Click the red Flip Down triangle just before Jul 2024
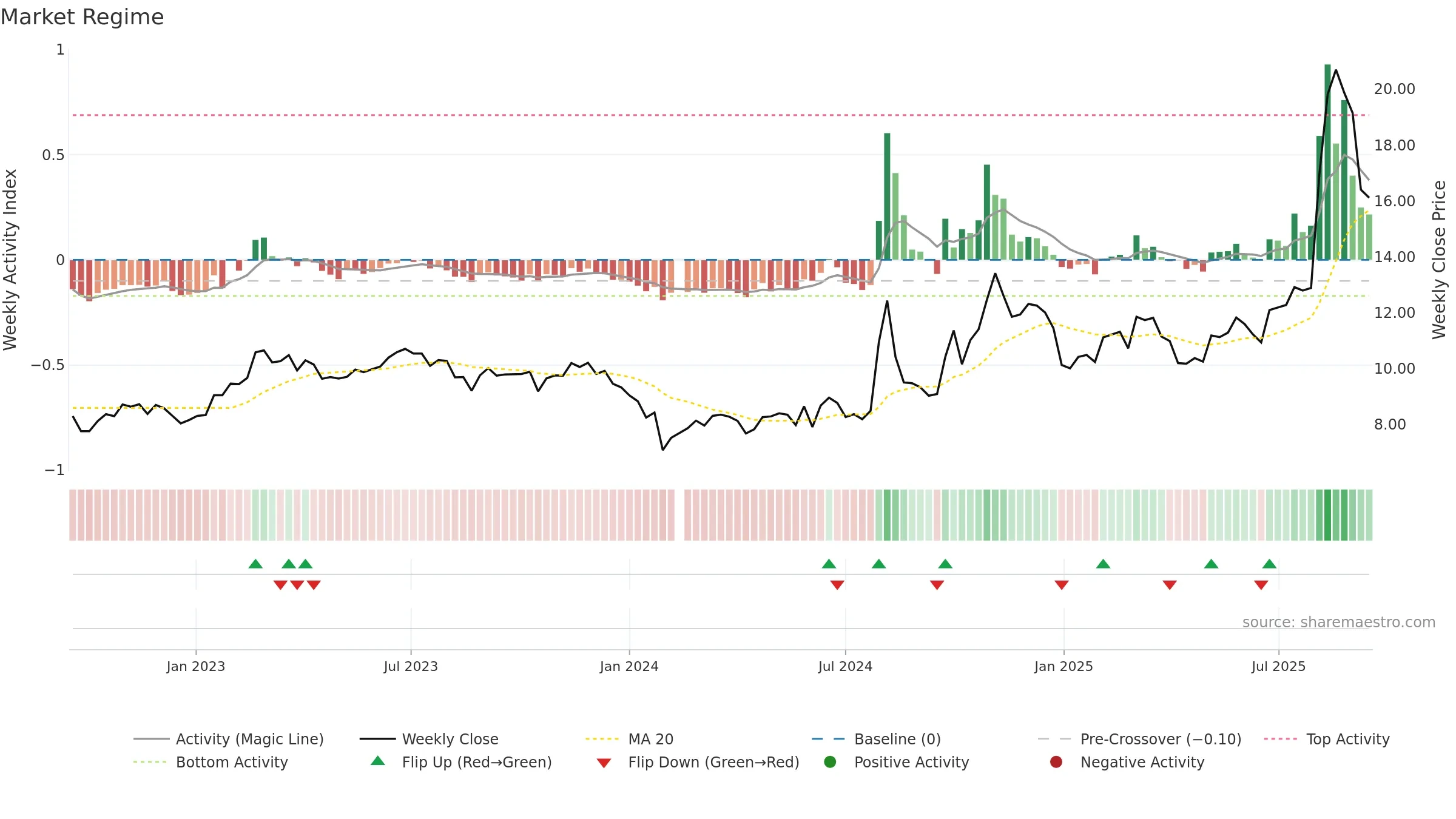1456x819 pixels. pos(837,585)
